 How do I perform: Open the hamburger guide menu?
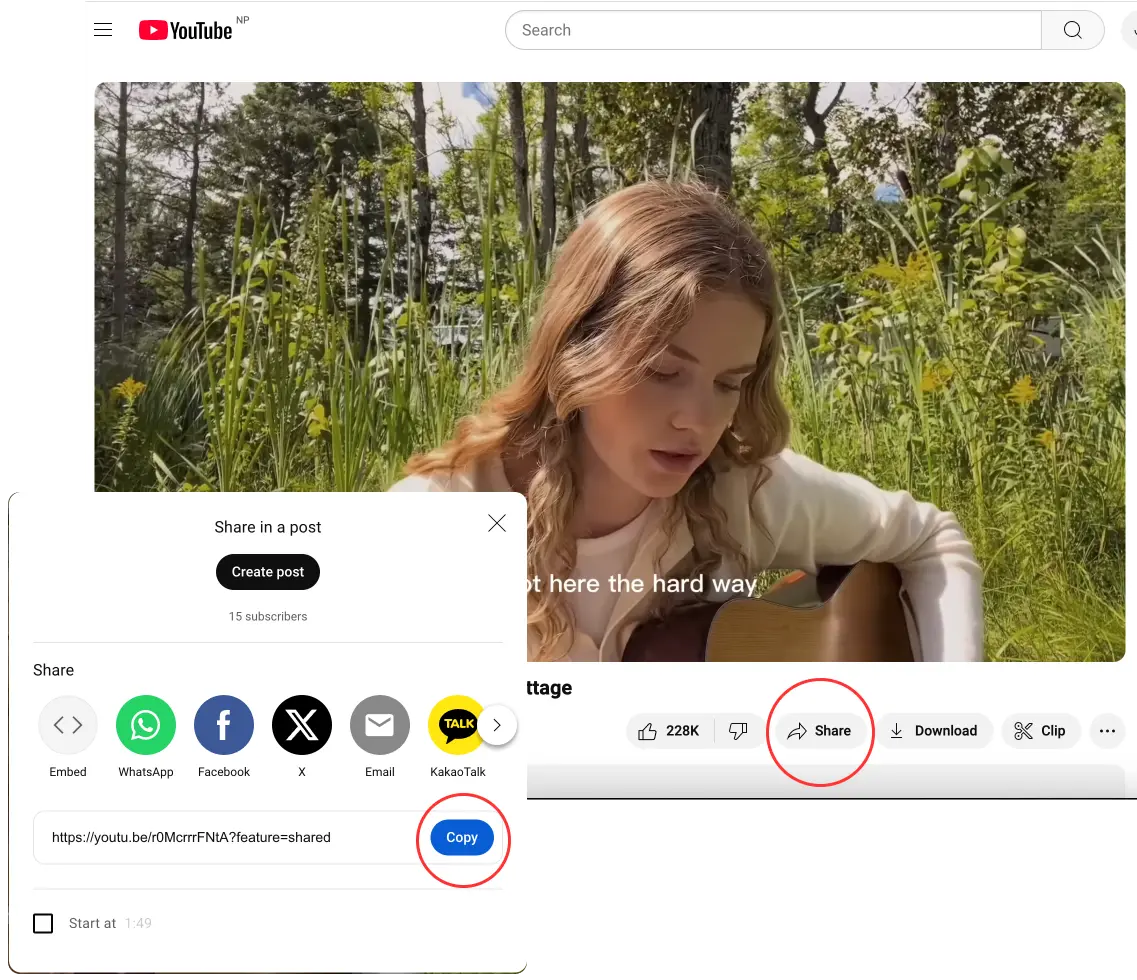(x=103, y=30)
